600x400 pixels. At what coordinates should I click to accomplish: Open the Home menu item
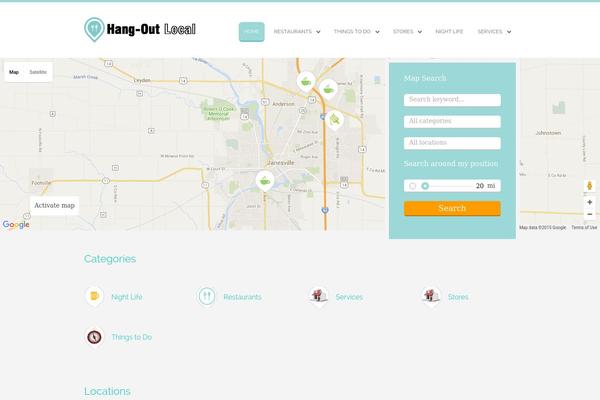(251, 32)
